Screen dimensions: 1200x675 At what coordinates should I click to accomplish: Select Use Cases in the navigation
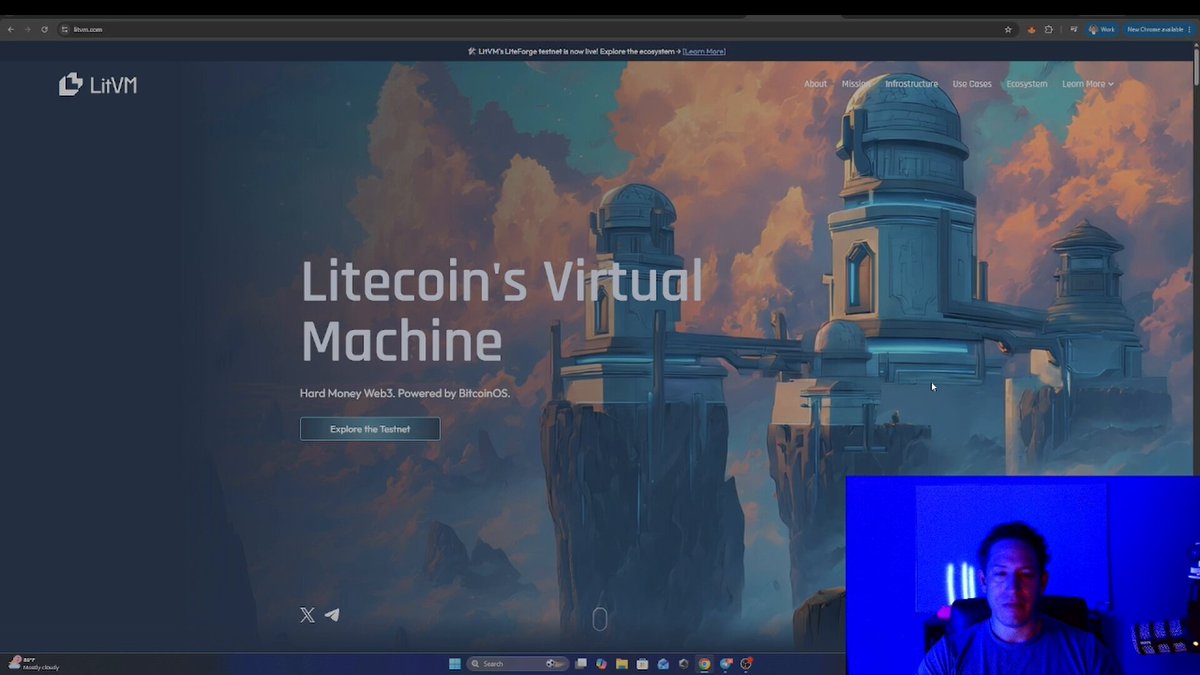[972, 84]
